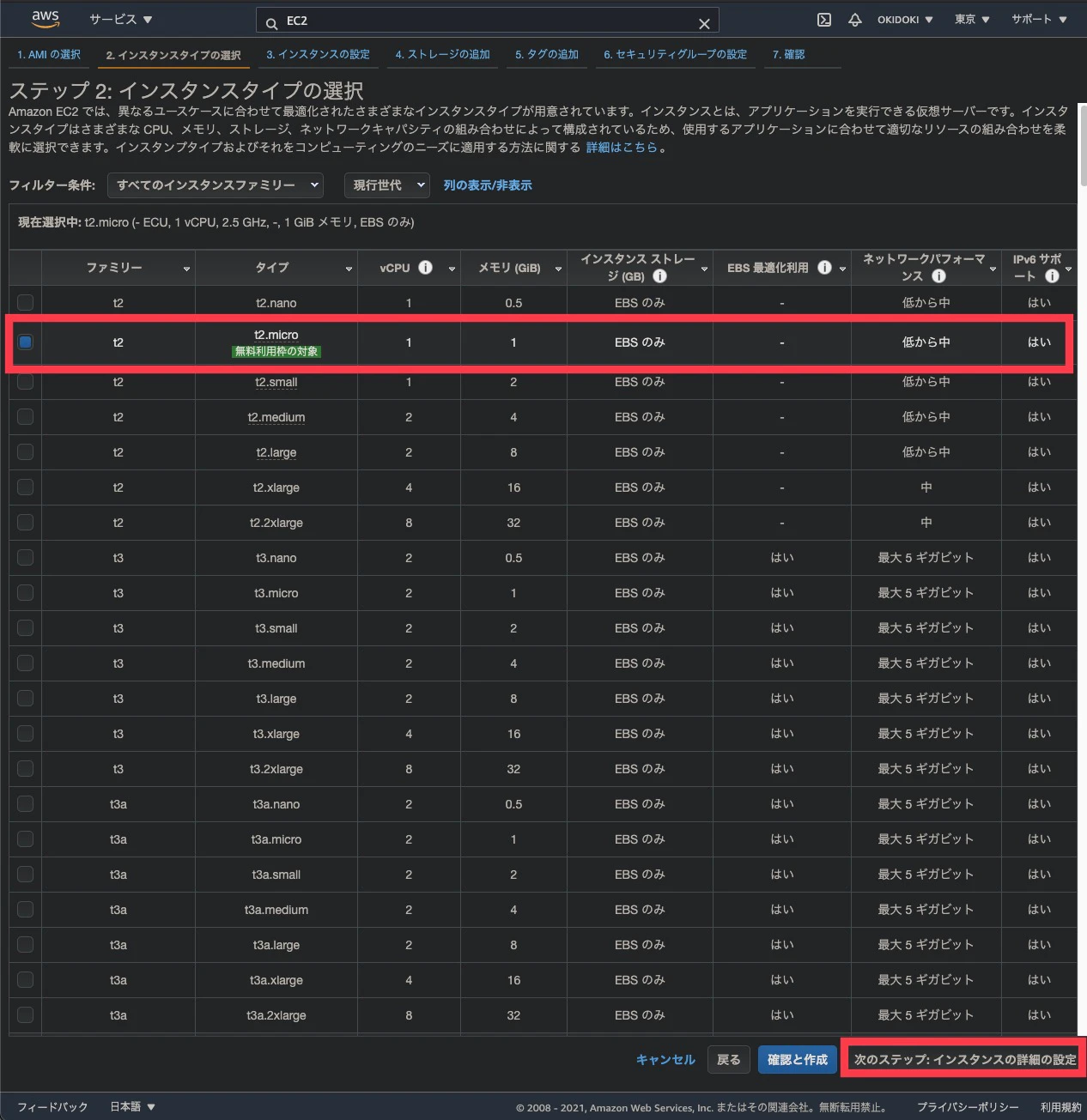
Task: Click the 戻る back button
Action: coord(729,1060)
